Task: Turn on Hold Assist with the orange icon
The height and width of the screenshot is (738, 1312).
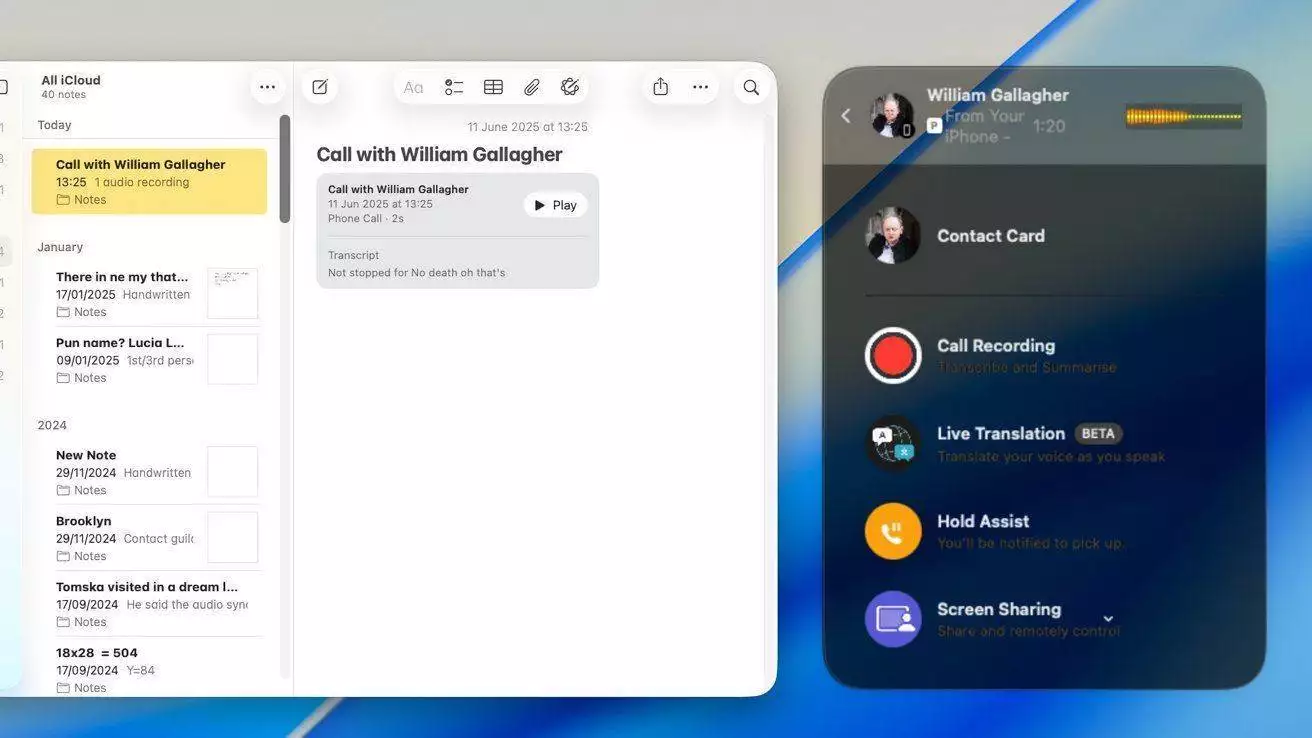Action: [x=893, y=531]
